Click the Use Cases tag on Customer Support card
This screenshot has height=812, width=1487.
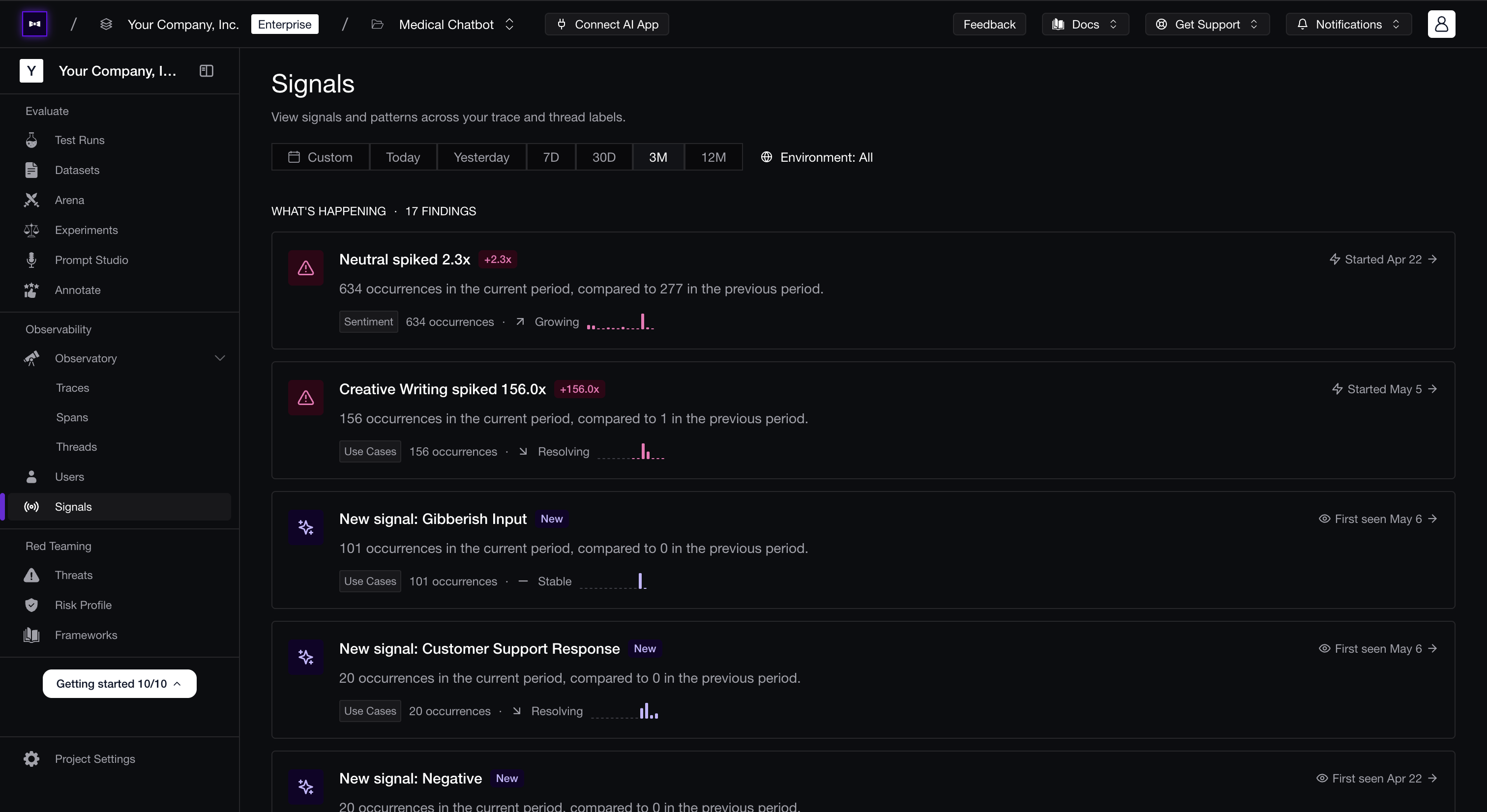click(x=370, y=711)
